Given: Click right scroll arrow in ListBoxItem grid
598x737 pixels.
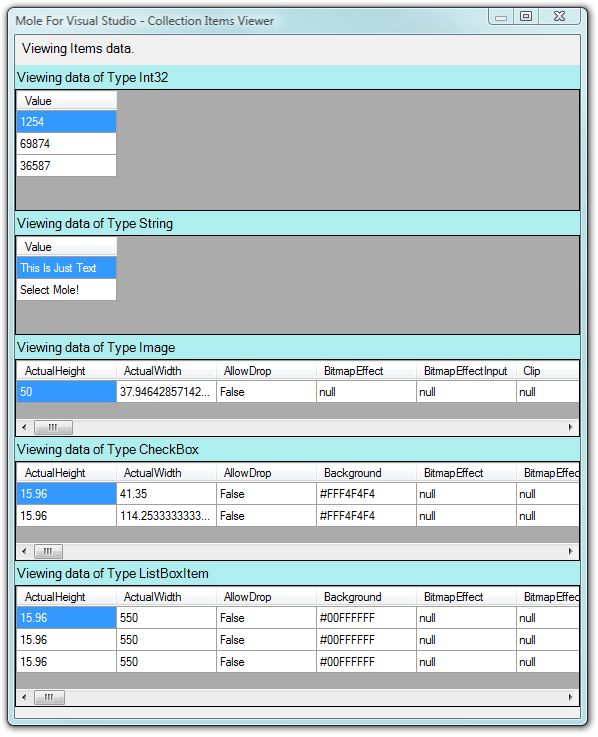Looking at the screenshot, I should pos(570,697).
